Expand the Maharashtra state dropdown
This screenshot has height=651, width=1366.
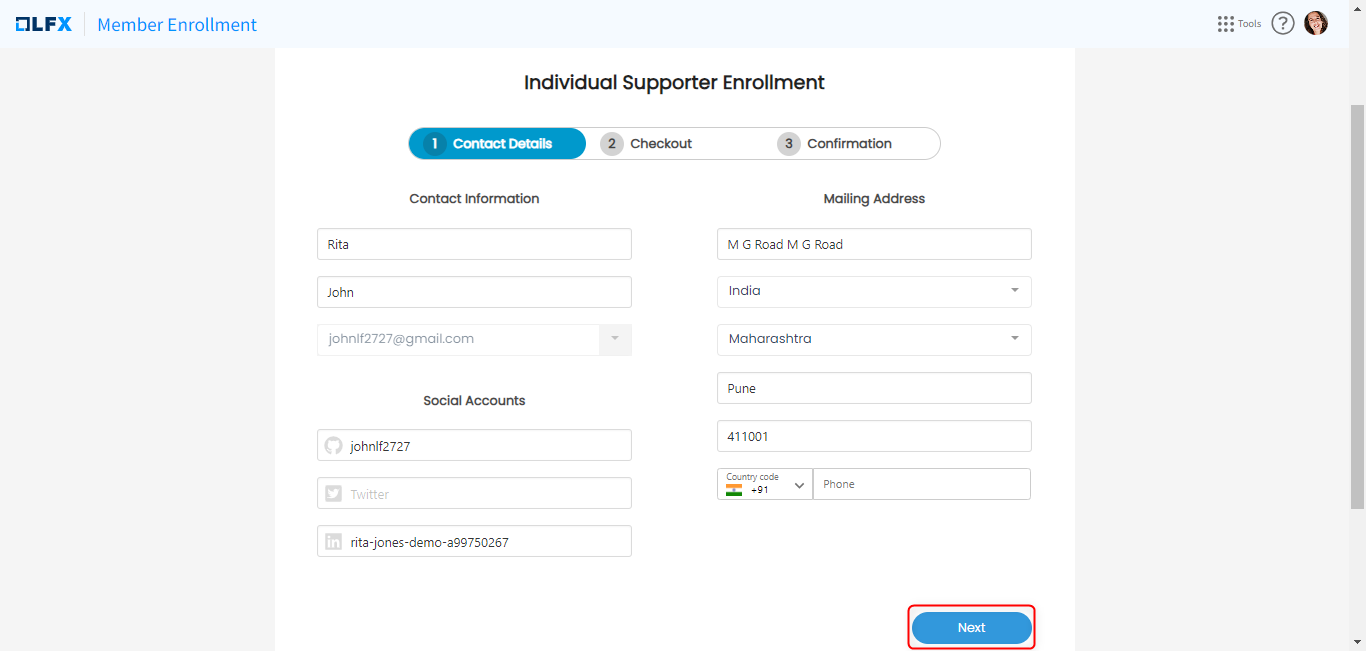[x=1014, y=339]
